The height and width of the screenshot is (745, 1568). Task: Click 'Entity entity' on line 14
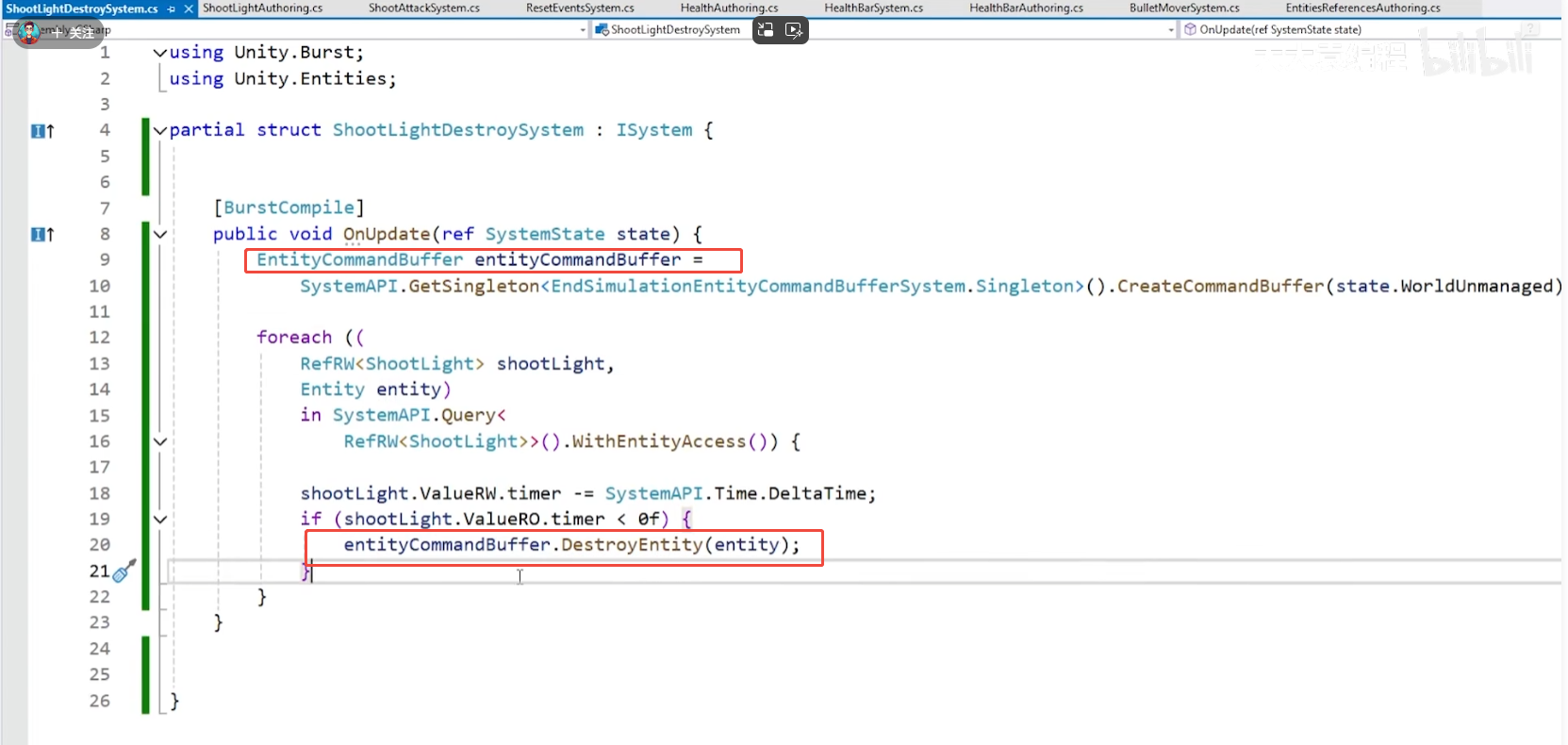tap(371, 389)
